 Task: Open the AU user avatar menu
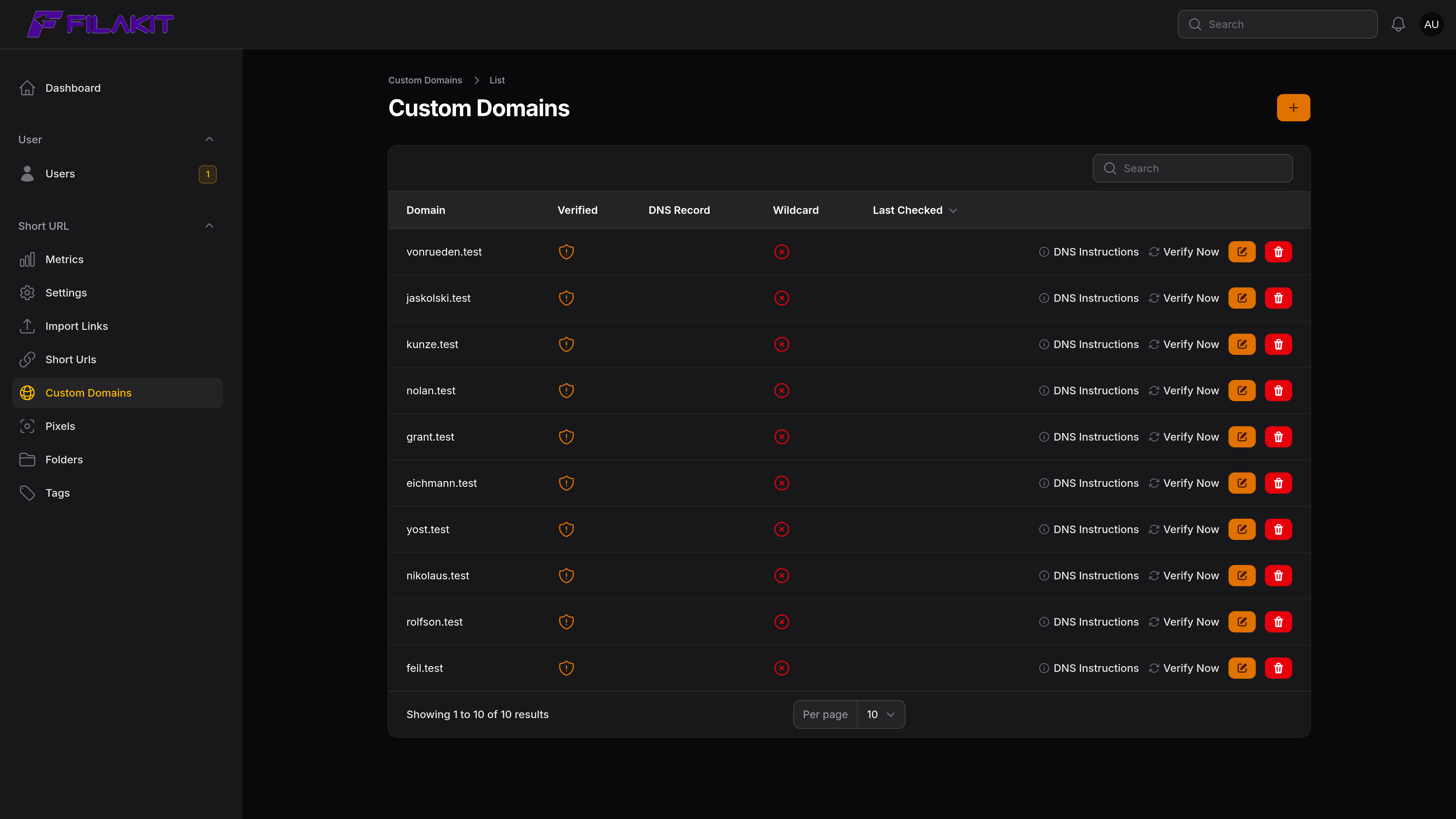(1431, 24)
